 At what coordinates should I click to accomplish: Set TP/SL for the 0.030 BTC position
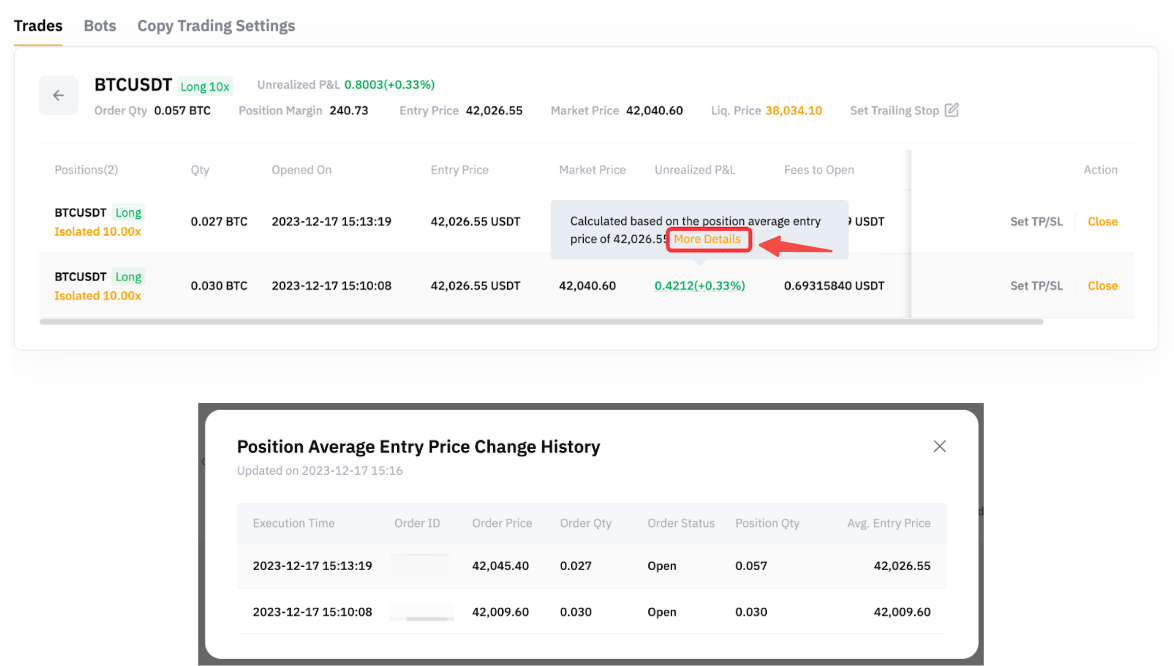tap(1036, 286)
